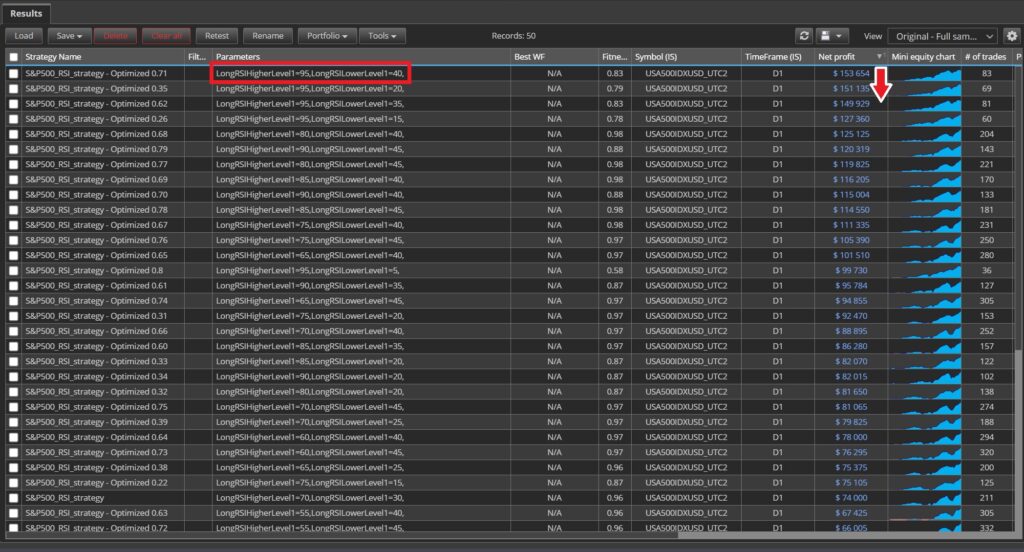Click the Clear all button

[x=165, y=36]
